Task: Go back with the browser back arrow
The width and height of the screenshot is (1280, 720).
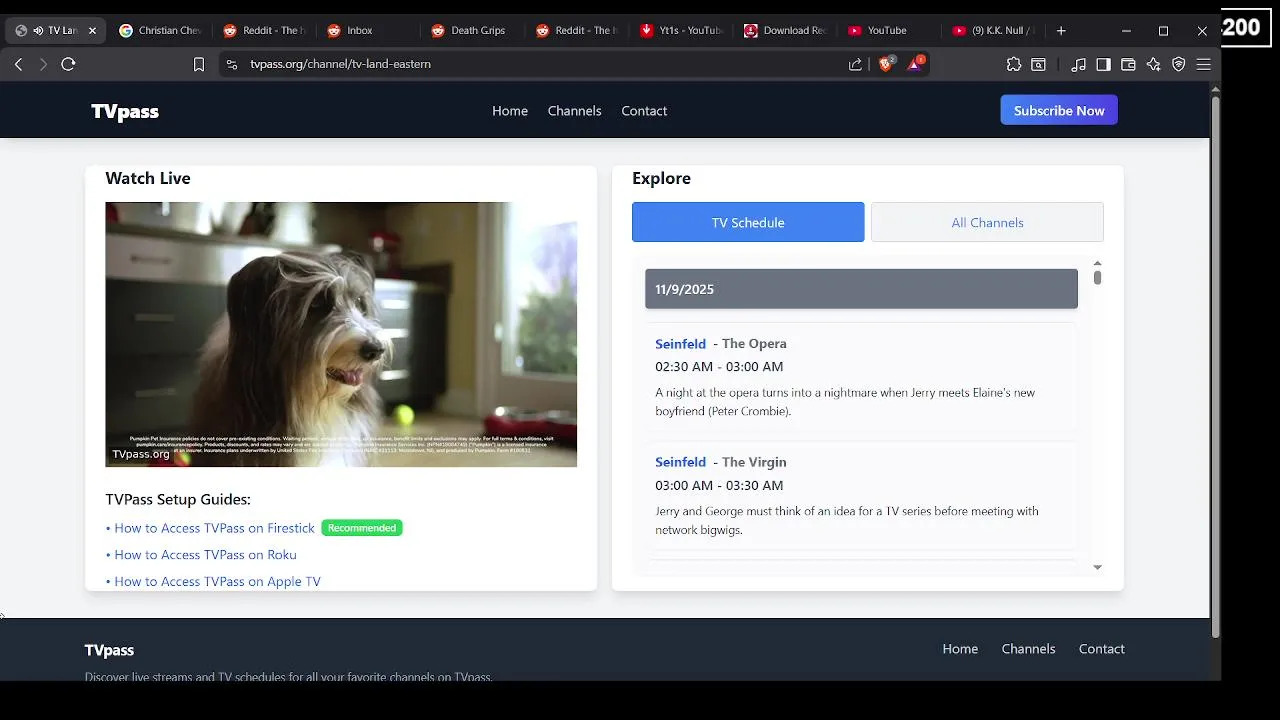Action: click(18, 64)
